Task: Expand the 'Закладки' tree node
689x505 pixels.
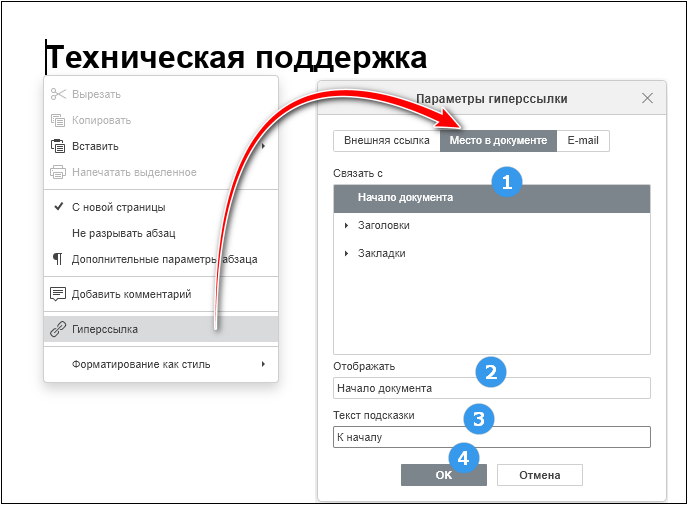Action: (346, 254)
